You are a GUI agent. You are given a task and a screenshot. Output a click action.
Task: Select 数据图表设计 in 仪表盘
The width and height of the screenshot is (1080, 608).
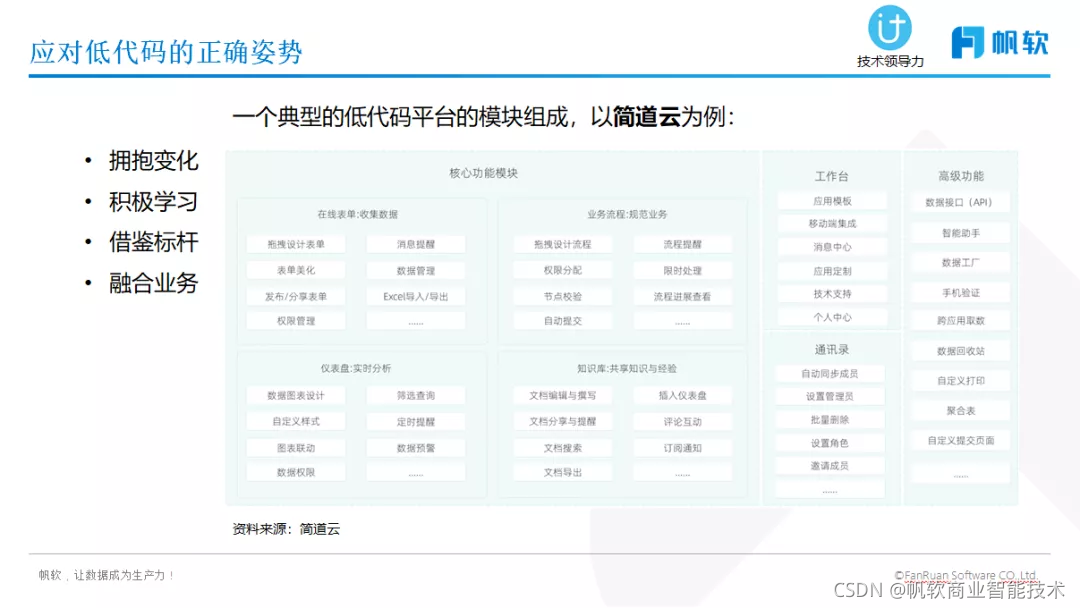pyautogui.click(x=295, y=395)
